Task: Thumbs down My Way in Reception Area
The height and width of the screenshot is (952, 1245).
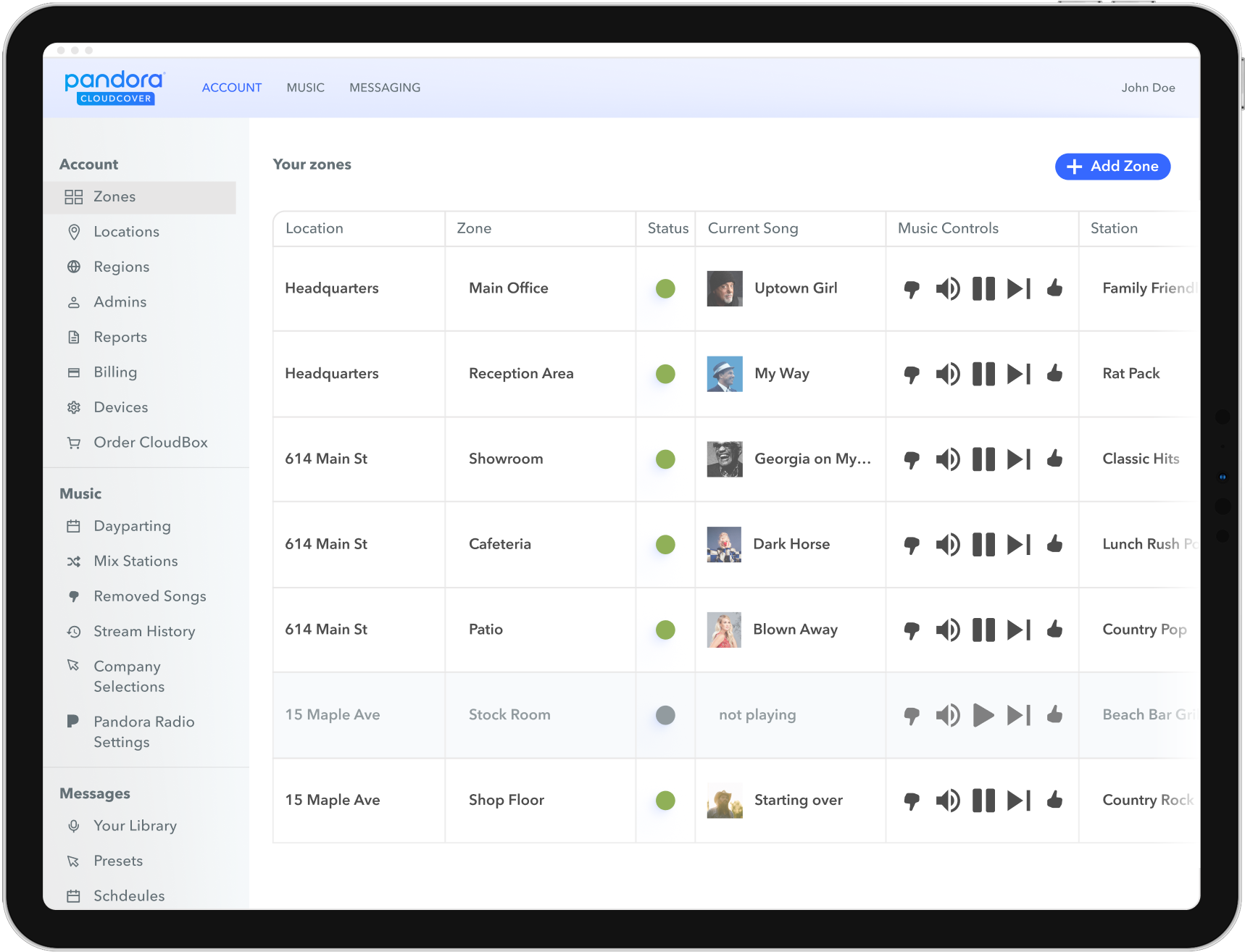Action: point(912,375)
